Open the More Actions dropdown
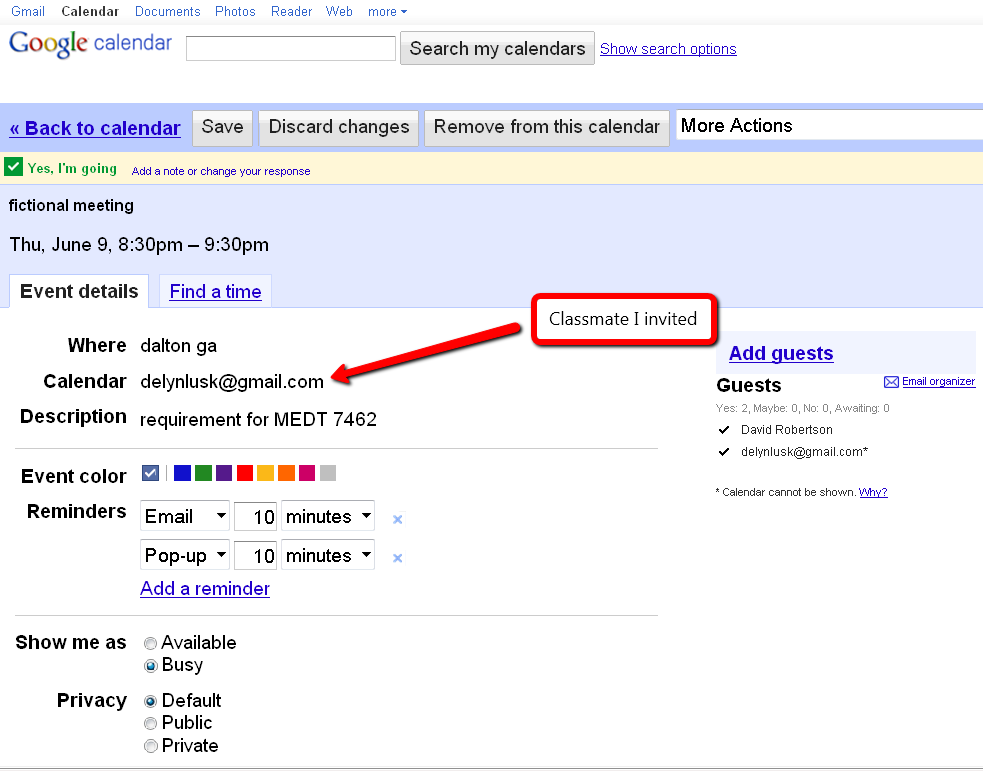The image size is (983, 771). [x=829, y=126]
